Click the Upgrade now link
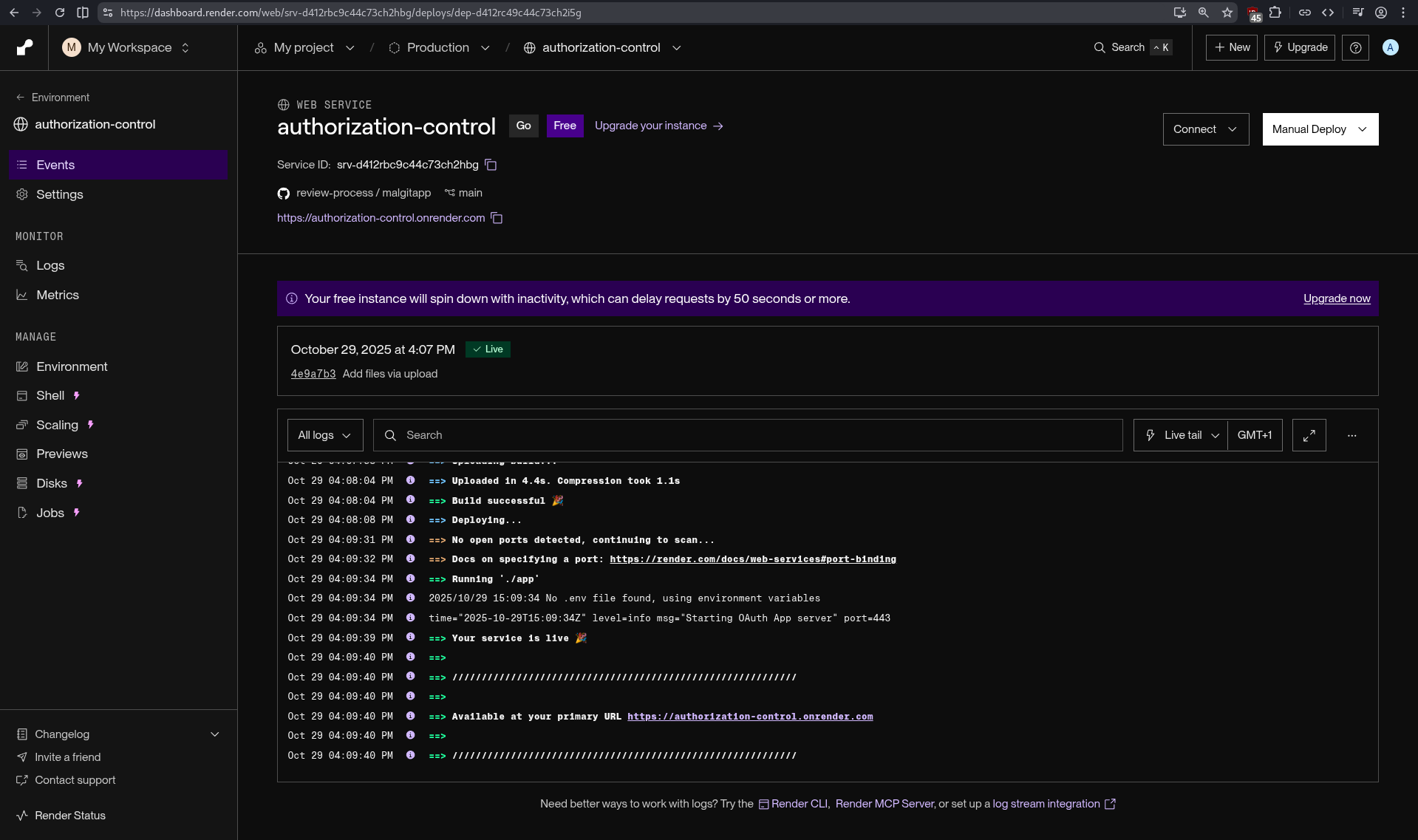Screen dimensions: 1418x840 pos(1336,298)
